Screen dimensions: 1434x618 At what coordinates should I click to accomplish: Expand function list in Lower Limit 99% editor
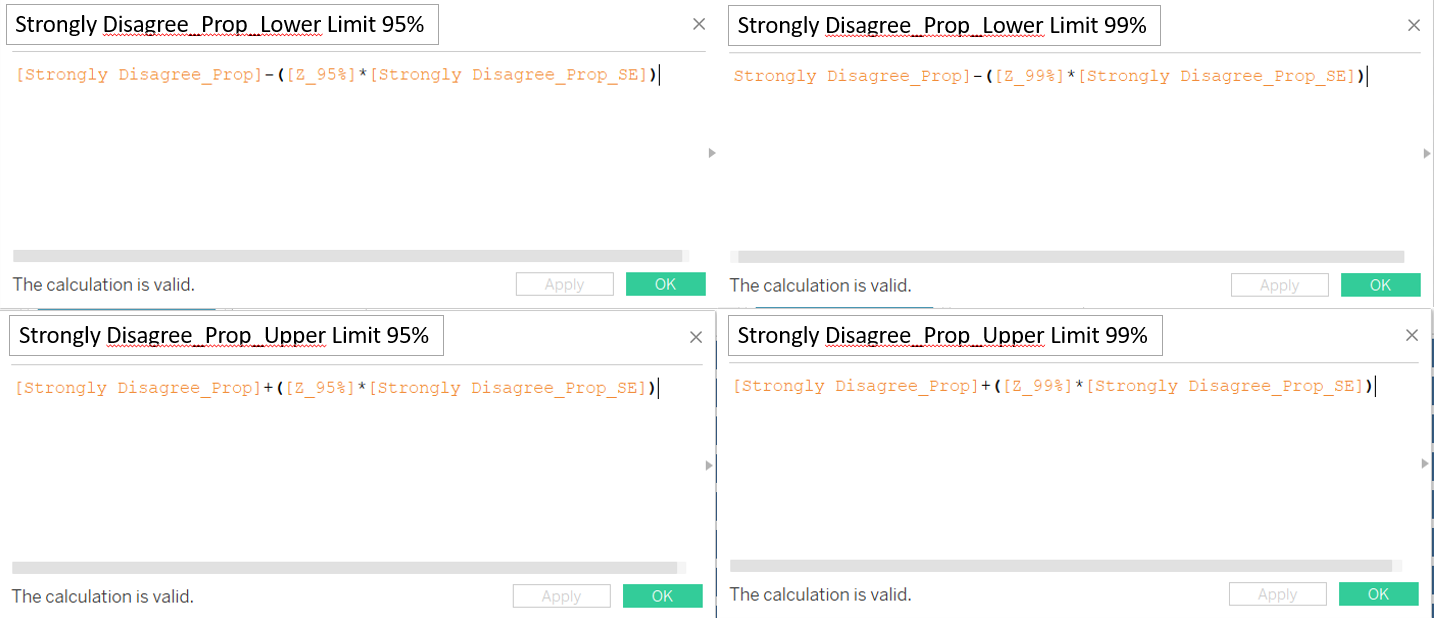[x=1427, y=153]
